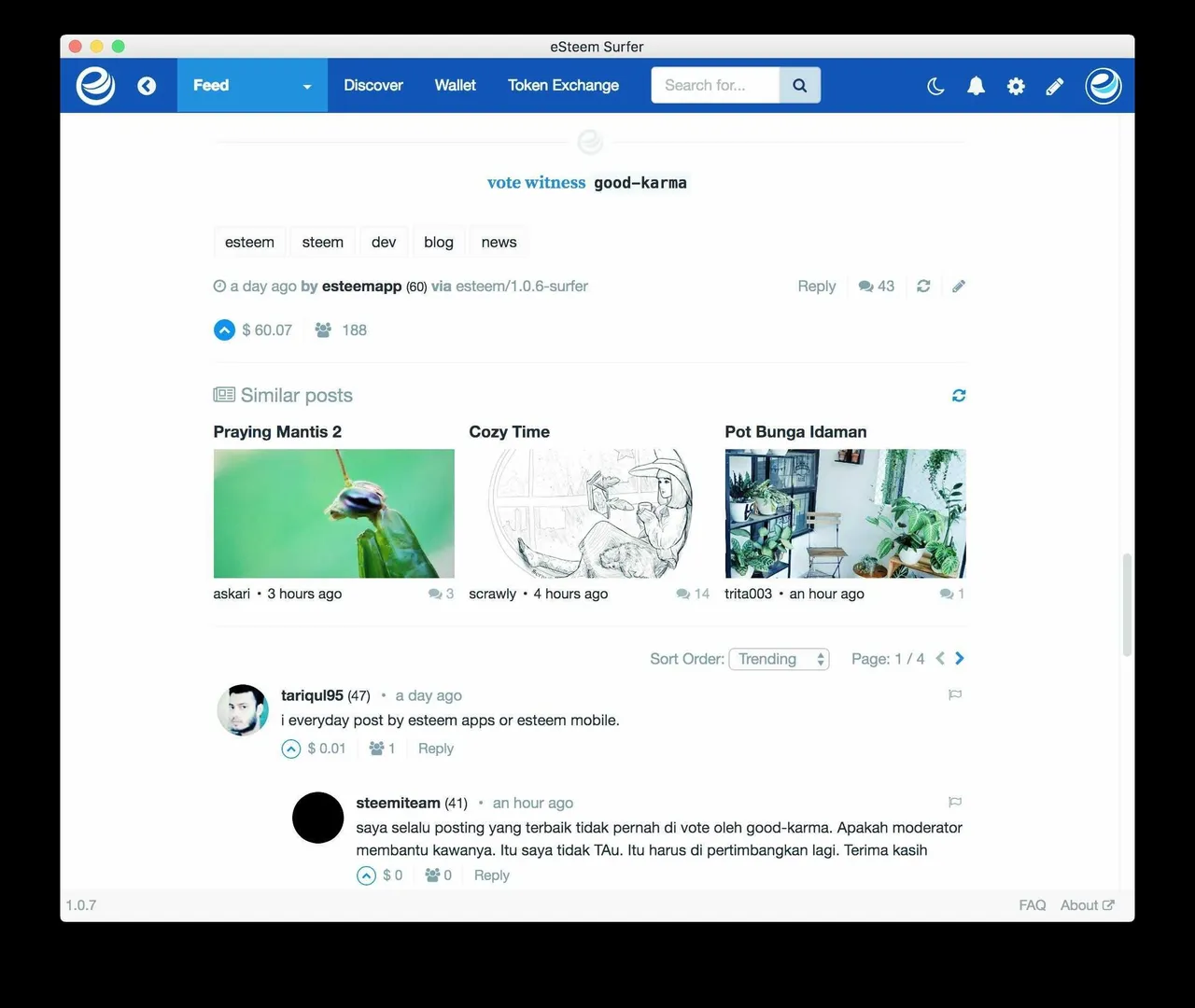Open the Cozy Time post title
The width and height of the screenshot is (1195, 1008).
tap(509, 432)
